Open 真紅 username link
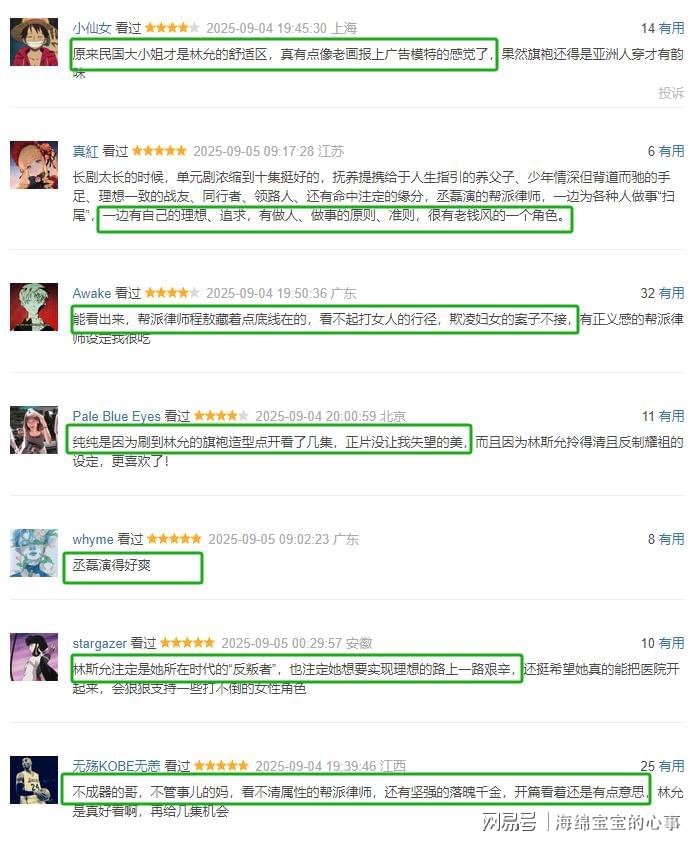This screenshot has width=699, height=842. click(85, 151)
